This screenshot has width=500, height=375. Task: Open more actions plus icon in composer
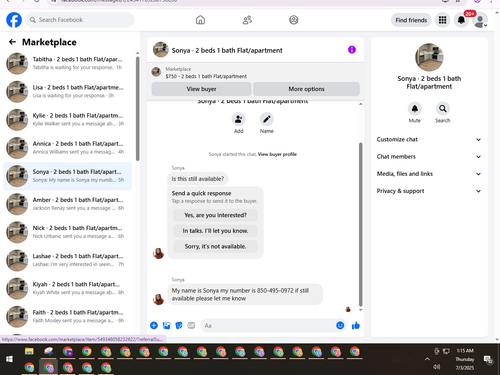point(154,325)
